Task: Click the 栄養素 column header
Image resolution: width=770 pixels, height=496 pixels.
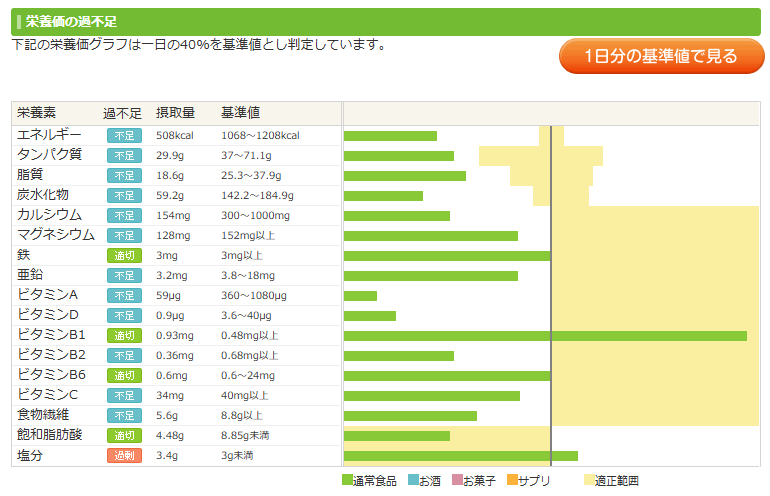Action: pos(37,113)
